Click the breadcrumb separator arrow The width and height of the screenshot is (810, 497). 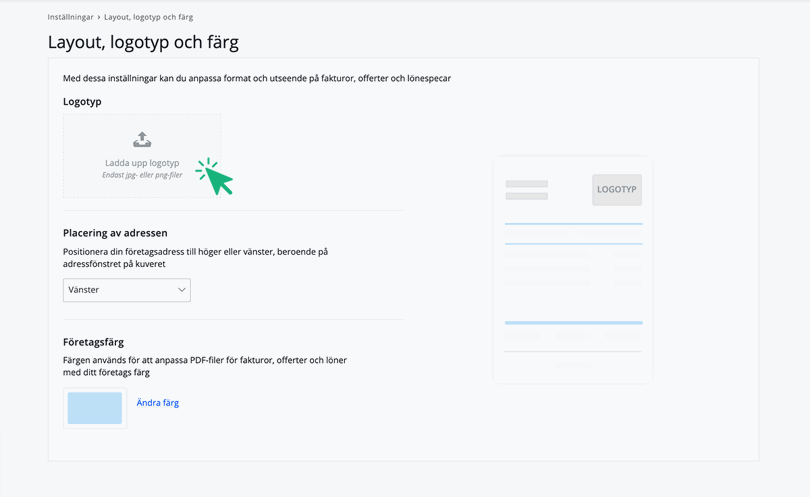click(x=99, y=17)
